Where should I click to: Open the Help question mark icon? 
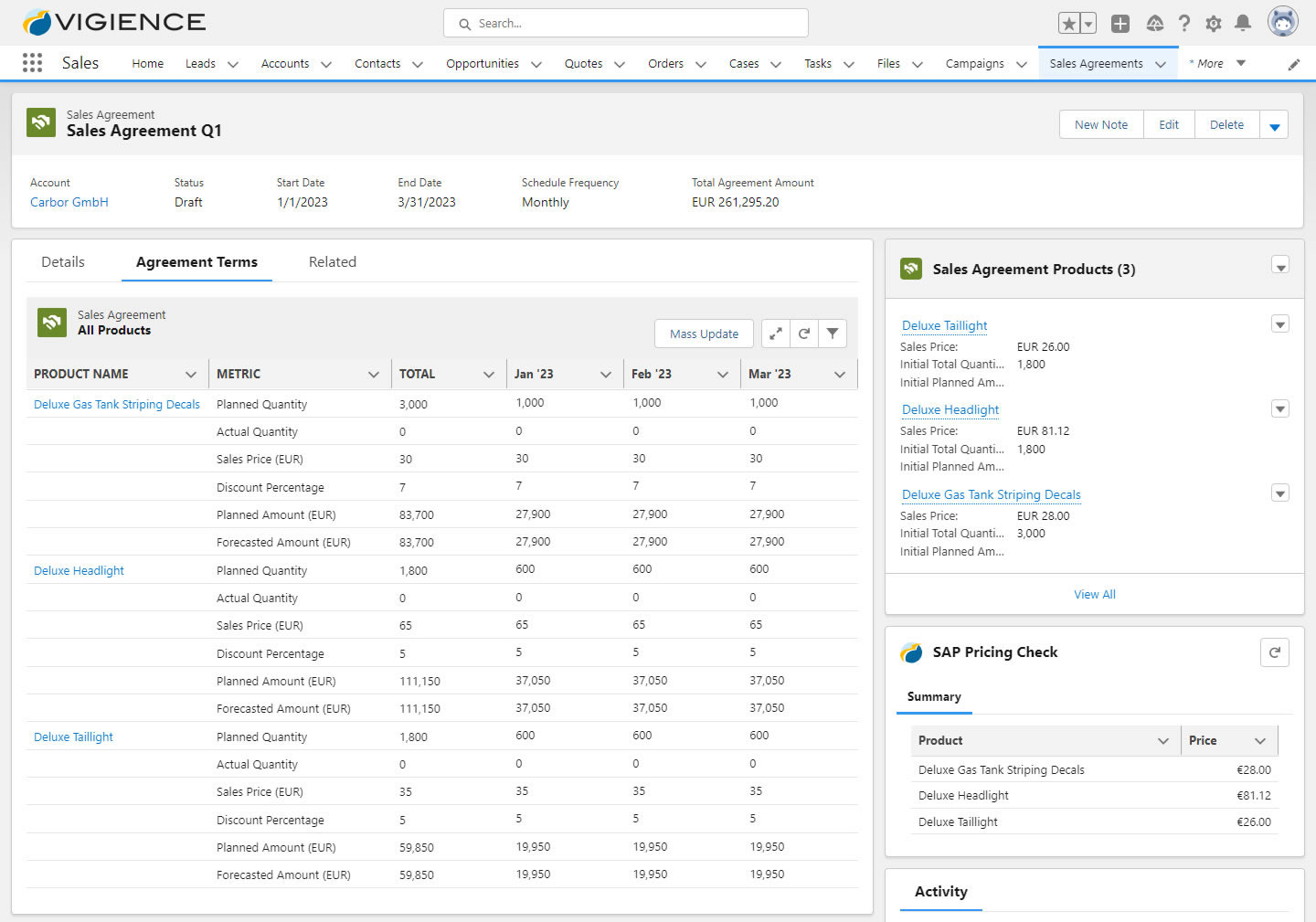coord(1184,24)
